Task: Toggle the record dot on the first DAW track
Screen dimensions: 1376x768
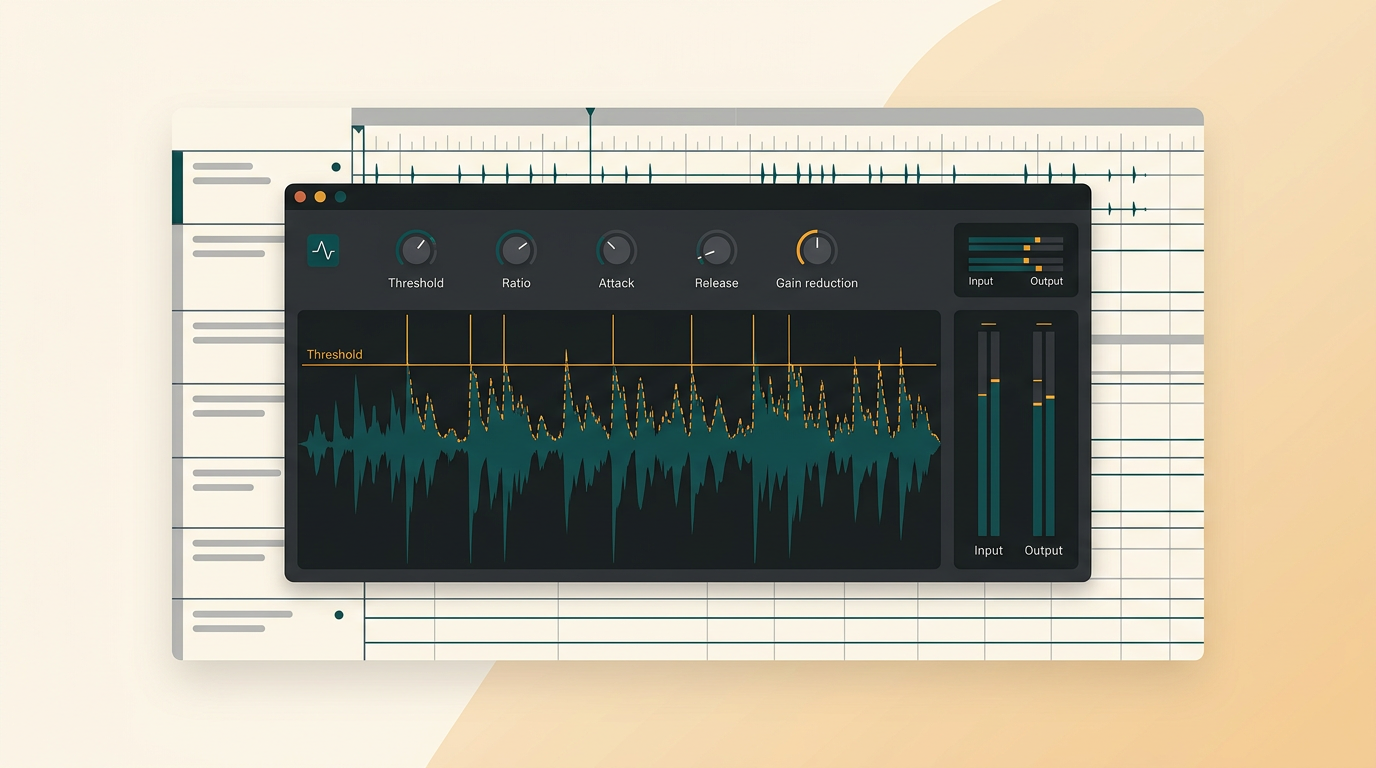Action: [336, 167]
